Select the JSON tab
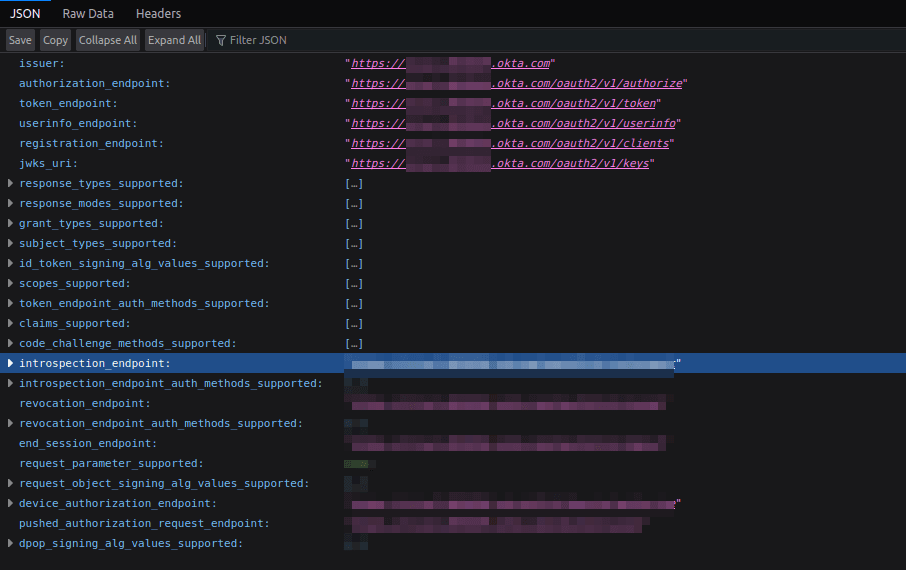 click(25, 14)
